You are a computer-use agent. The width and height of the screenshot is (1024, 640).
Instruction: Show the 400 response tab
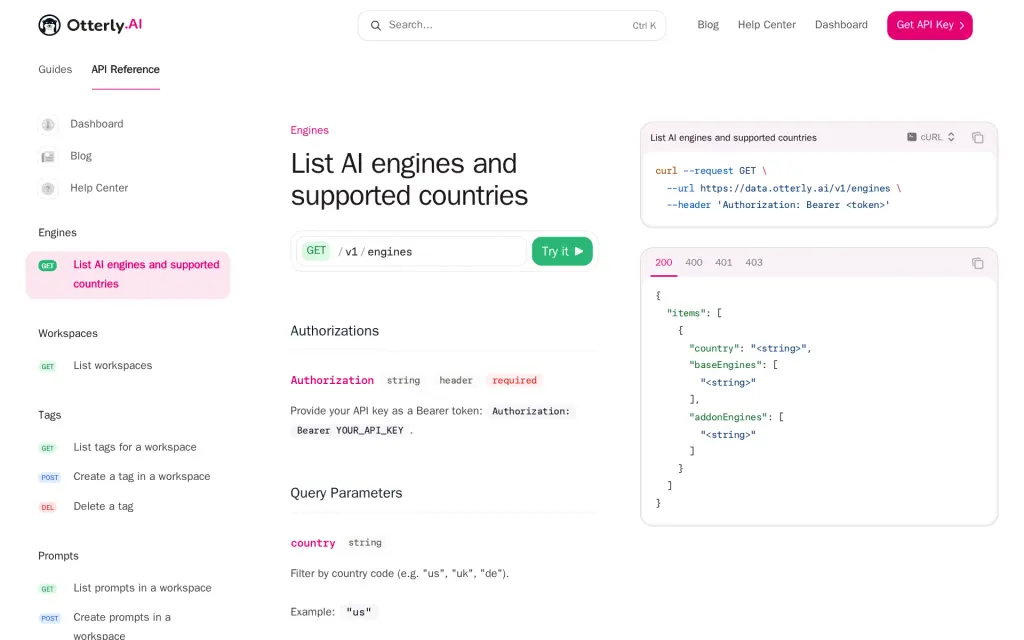(x=694, y=263)
